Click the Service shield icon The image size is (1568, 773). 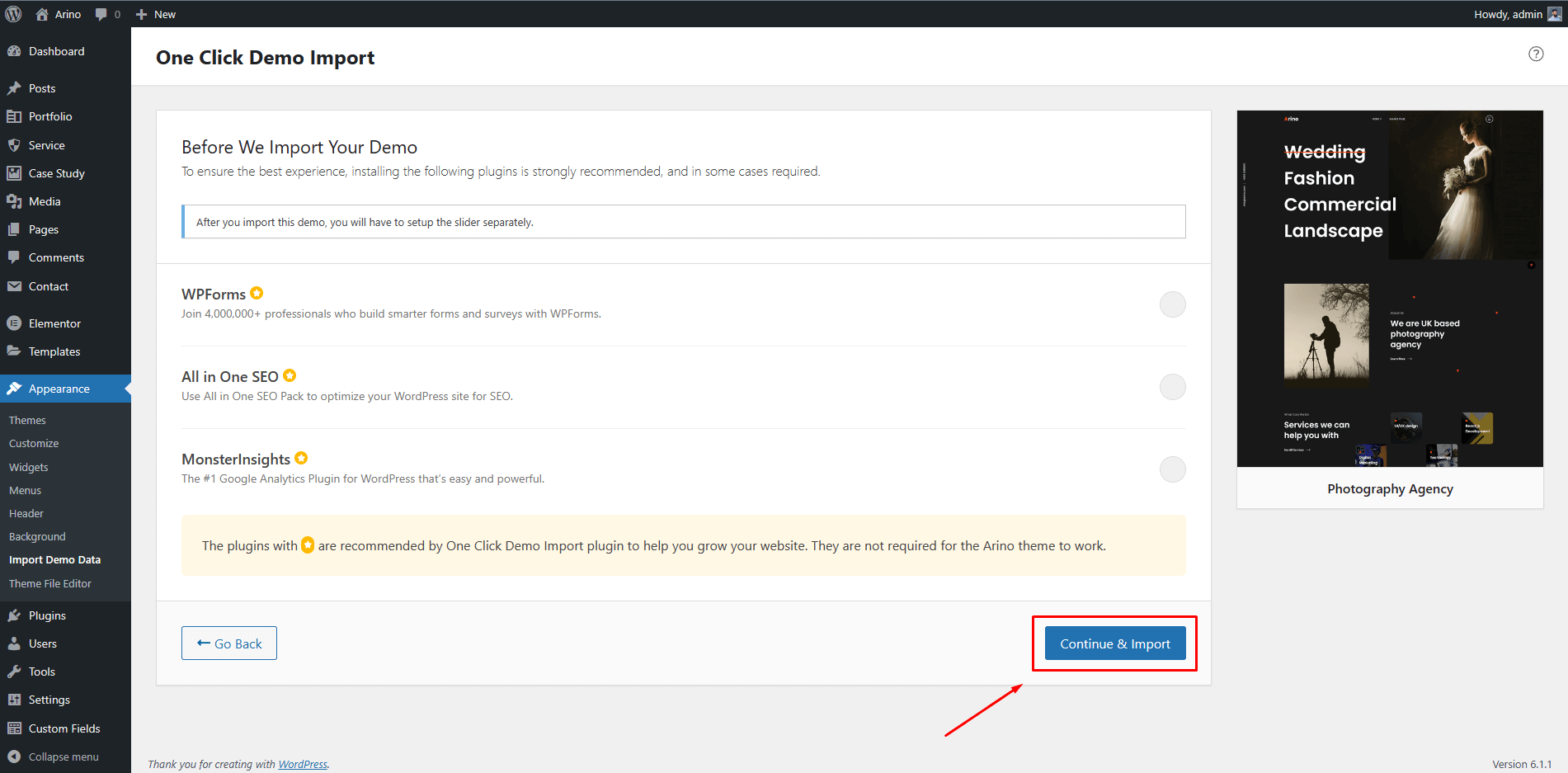14,145
